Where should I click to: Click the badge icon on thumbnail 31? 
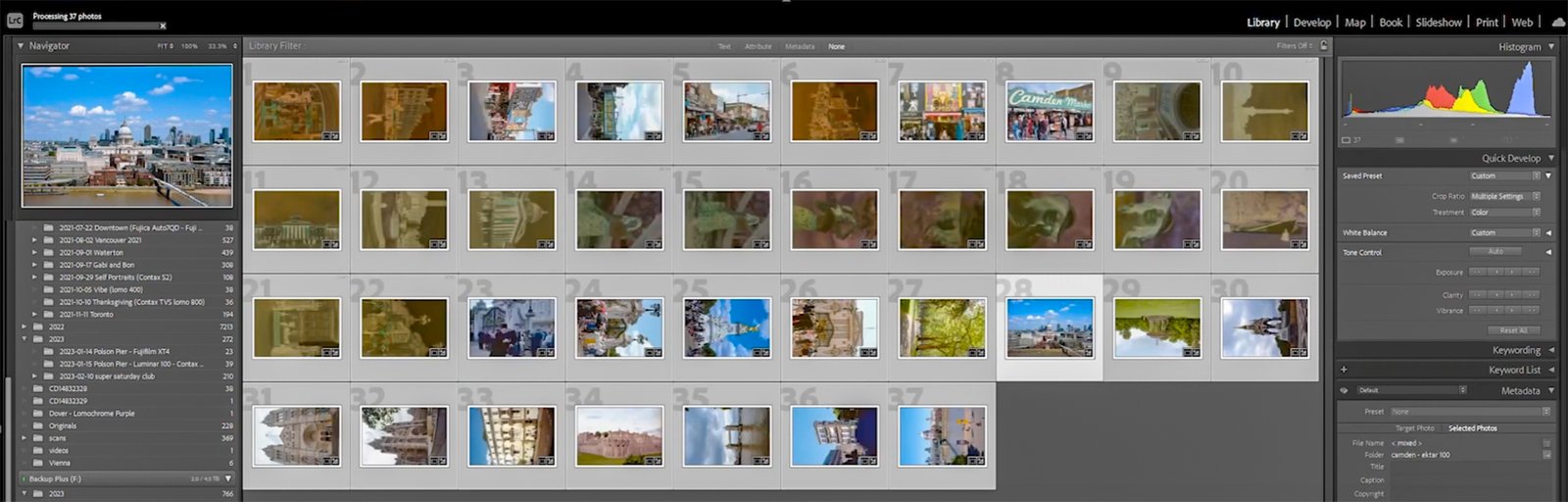point(330,460)
